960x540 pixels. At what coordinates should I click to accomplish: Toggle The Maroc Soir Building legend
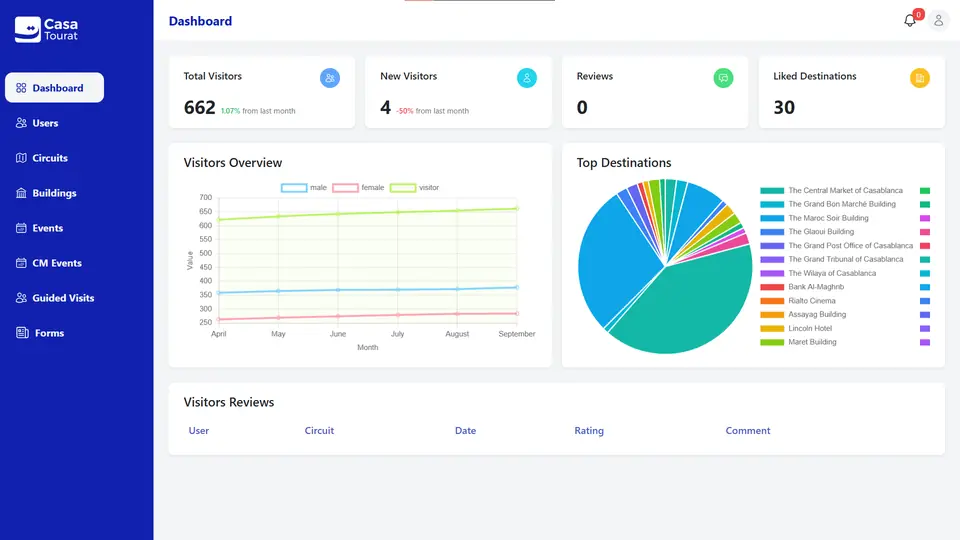pos(814,218)
